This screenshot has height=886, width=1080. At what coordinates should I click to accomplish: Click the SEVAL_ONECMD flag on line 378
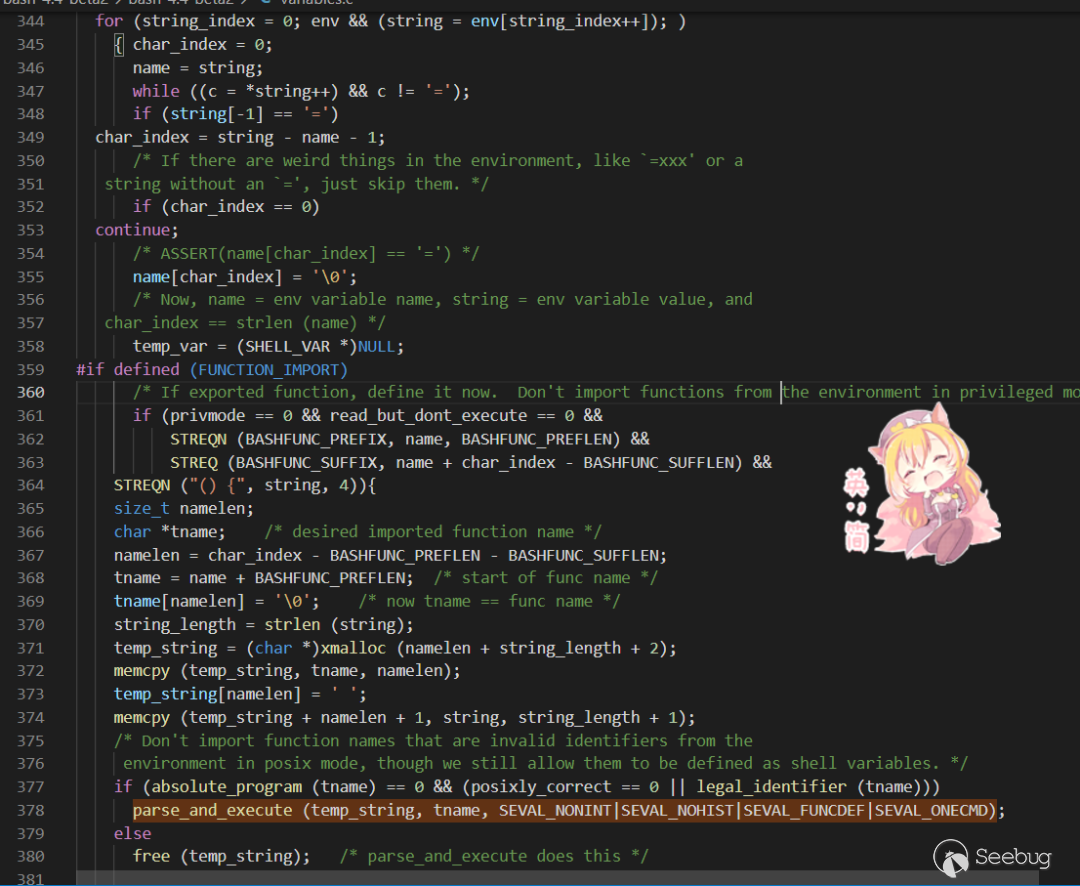tap(935, 810)
